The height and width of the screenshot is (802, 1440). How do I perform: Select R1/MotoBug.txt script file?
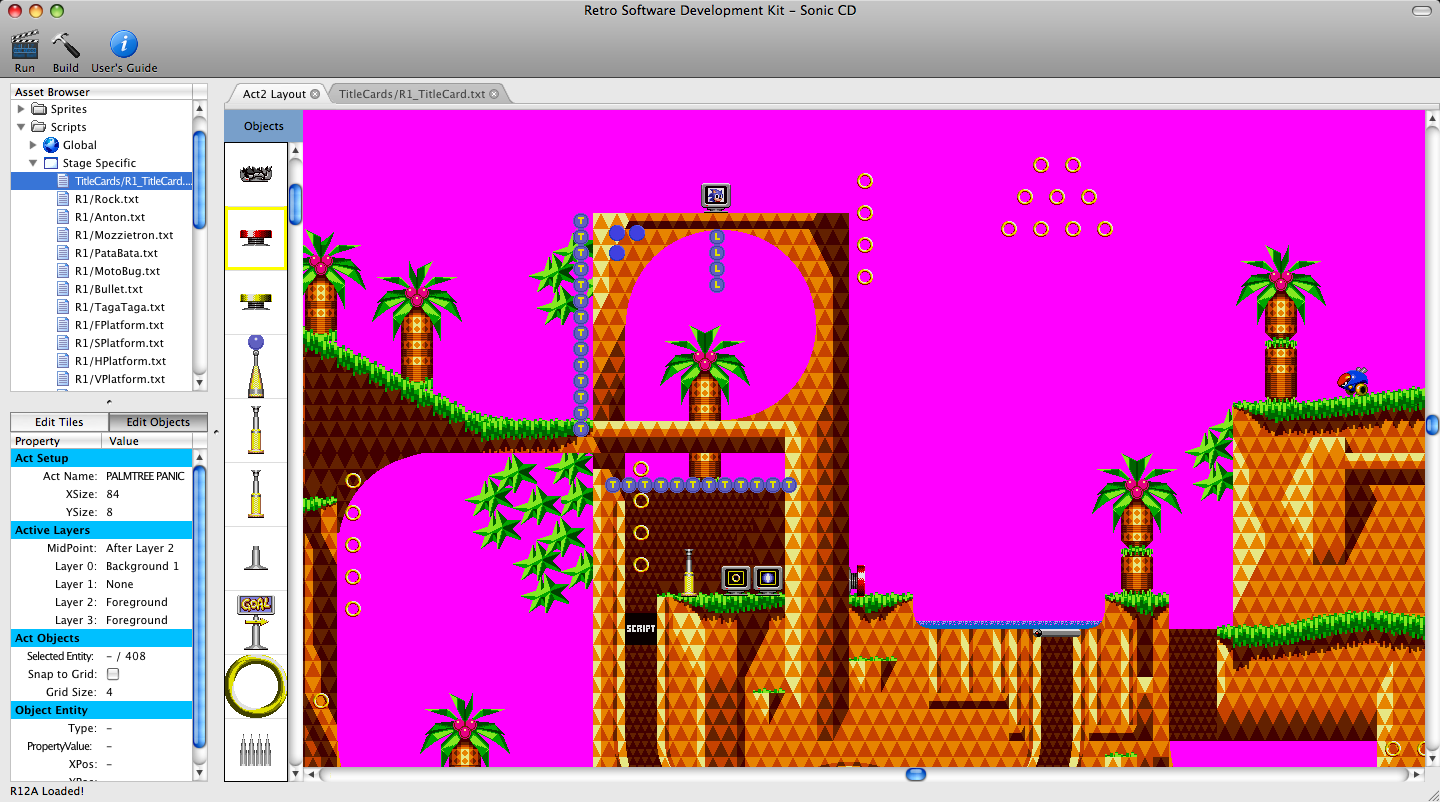[117, 271]
